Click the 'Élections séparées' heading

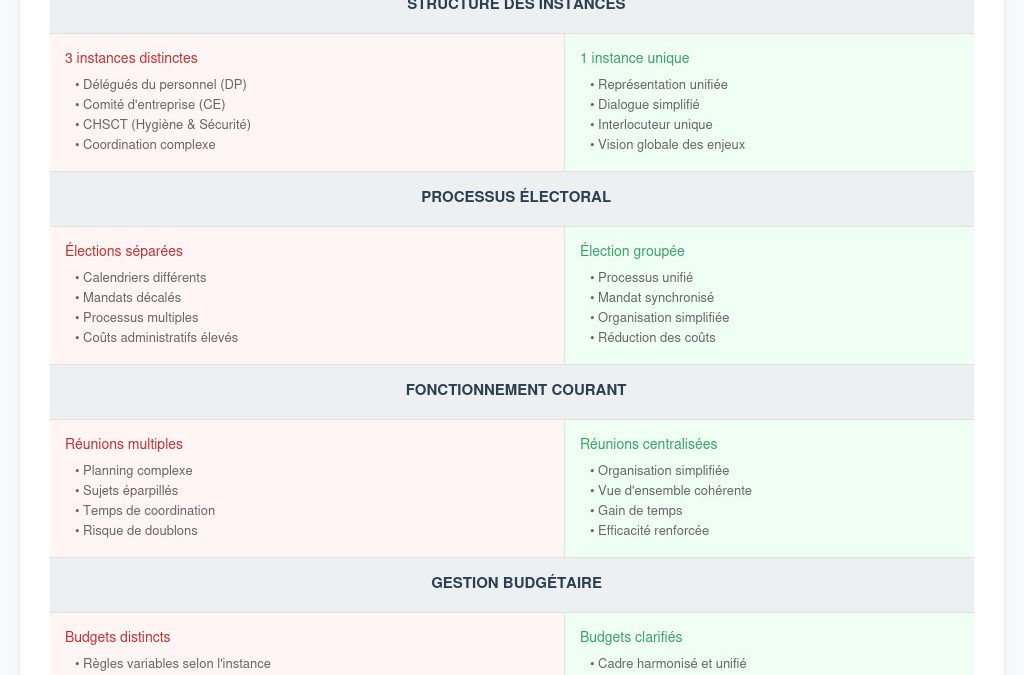[124, 251]
